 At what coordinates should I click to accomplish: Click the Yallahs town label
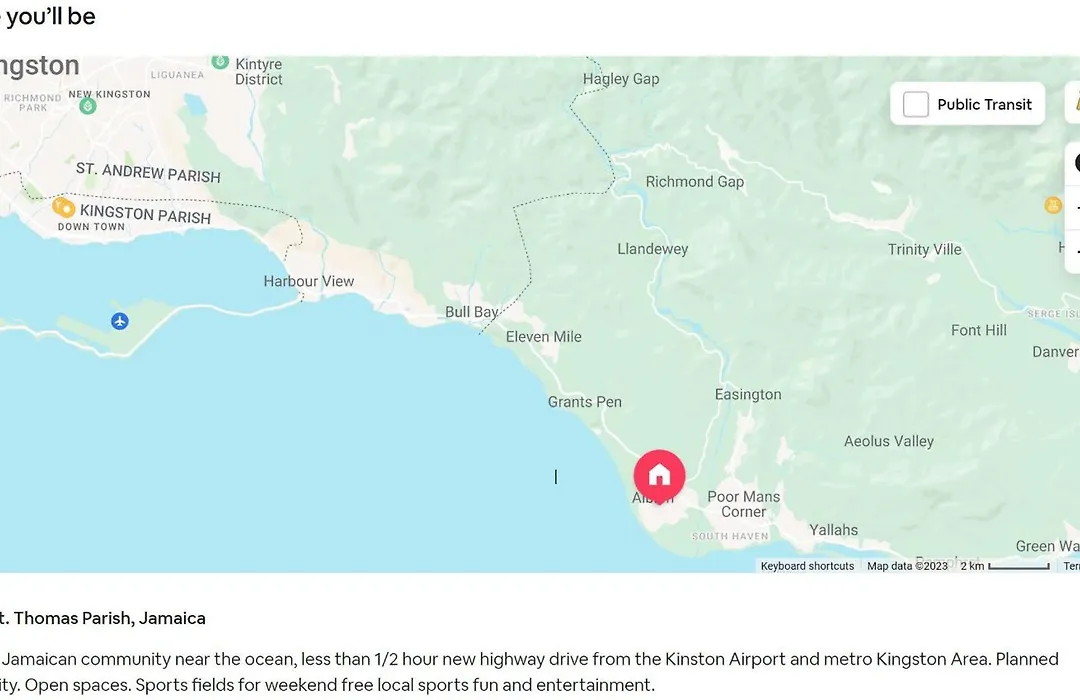pos(833,530)
